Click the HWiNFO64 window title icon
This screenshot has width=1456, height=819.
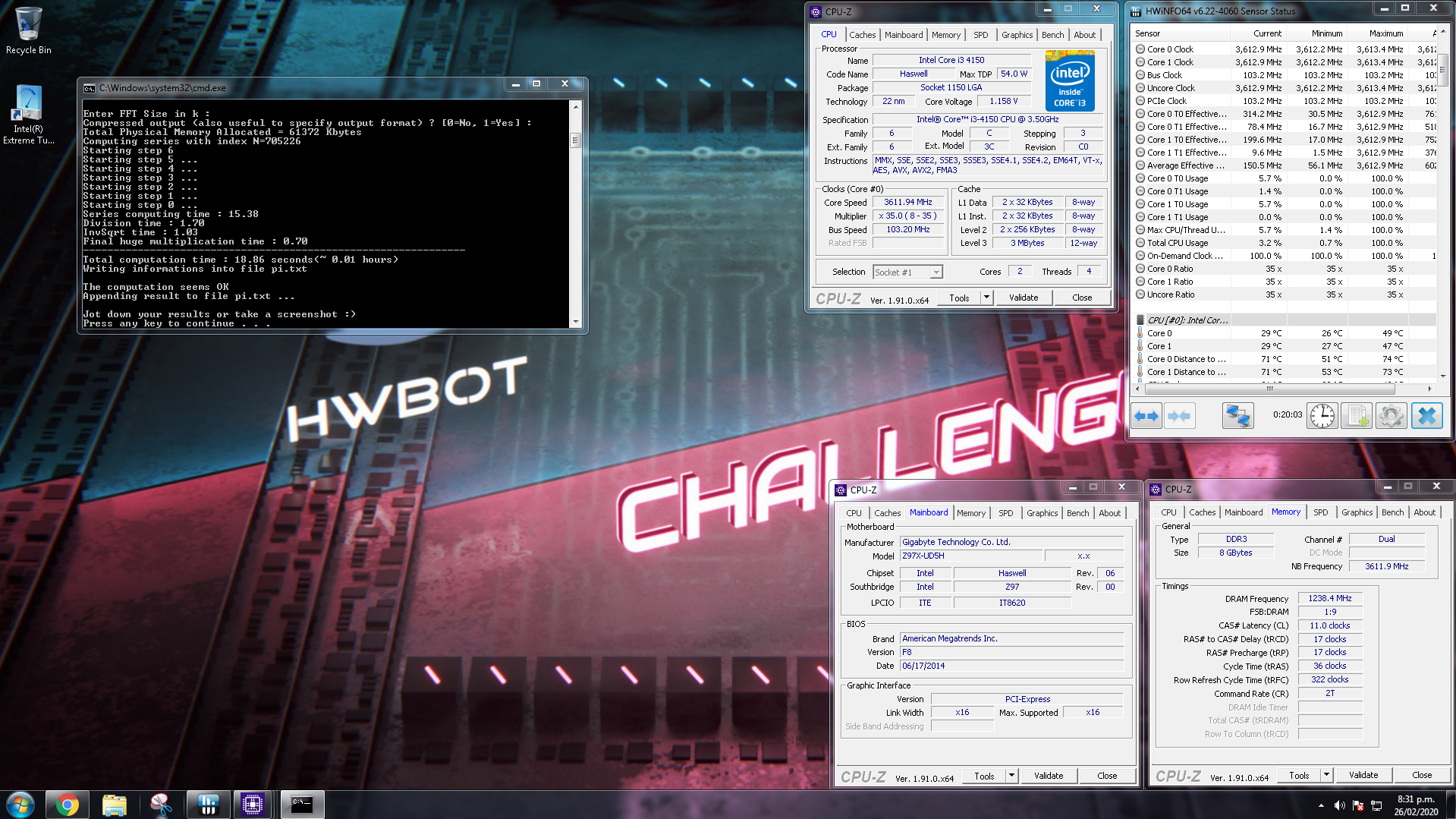point(1136,11)
